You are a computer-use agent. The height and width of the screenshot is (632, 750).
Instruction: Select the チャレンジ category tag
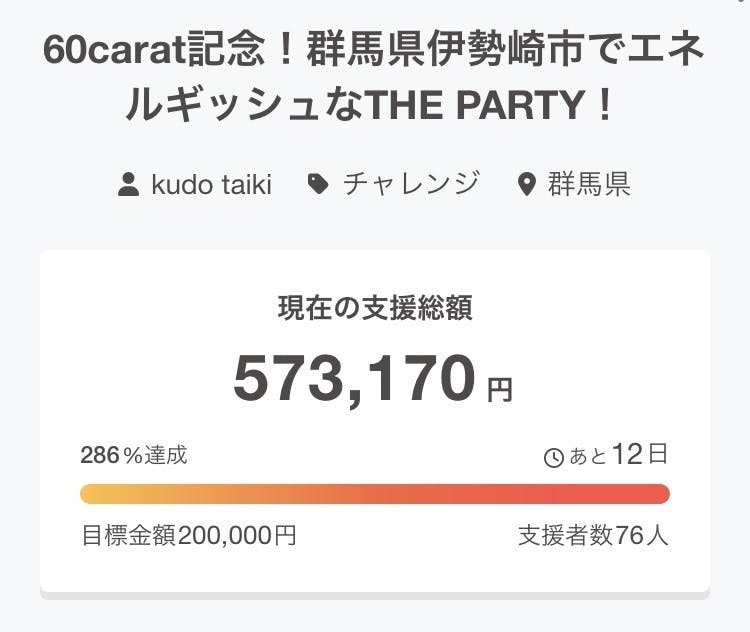(411, 185)
